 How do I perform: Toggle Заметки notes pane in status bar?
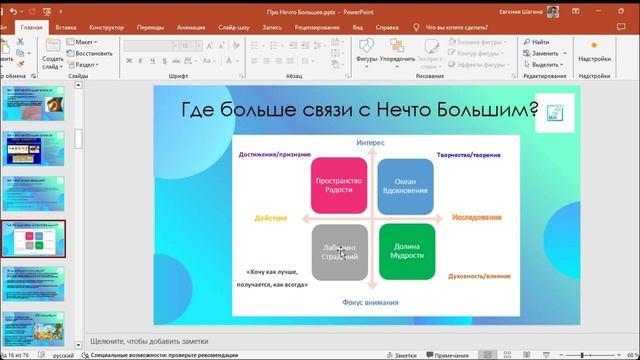[402, 355]
